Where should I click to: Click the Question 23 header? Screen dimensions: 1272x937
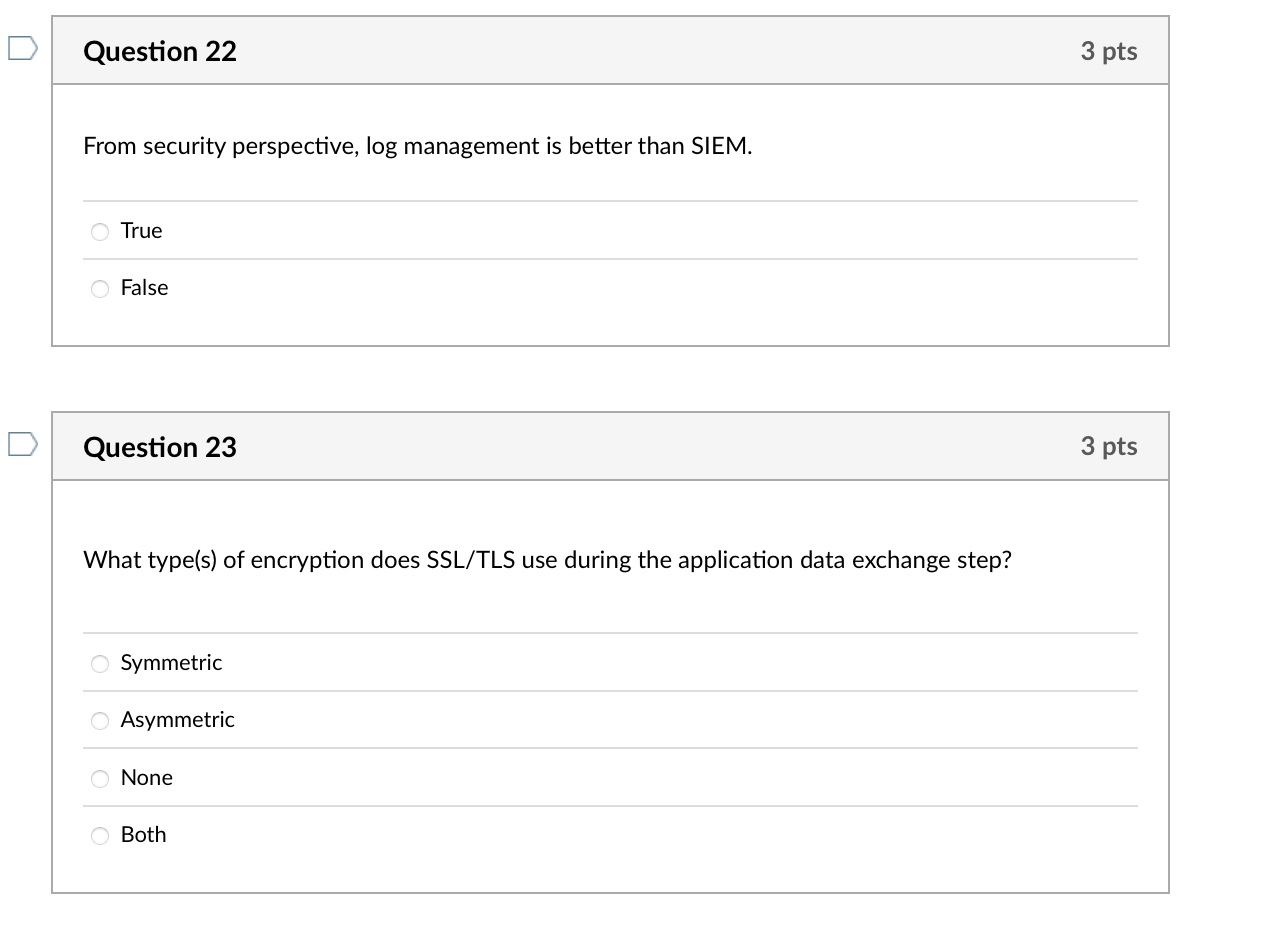click(159, 447)
